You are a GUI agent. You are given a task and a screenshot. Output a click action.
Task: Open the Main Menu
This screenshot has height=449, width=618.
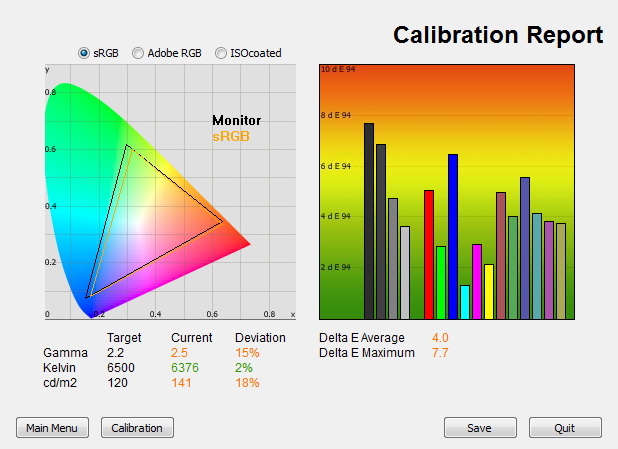52,428
